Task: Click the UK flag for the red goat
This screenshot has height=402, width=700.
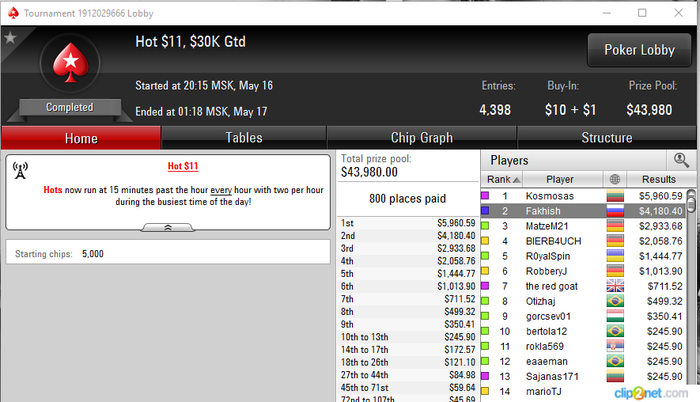Action: (615, 286)
